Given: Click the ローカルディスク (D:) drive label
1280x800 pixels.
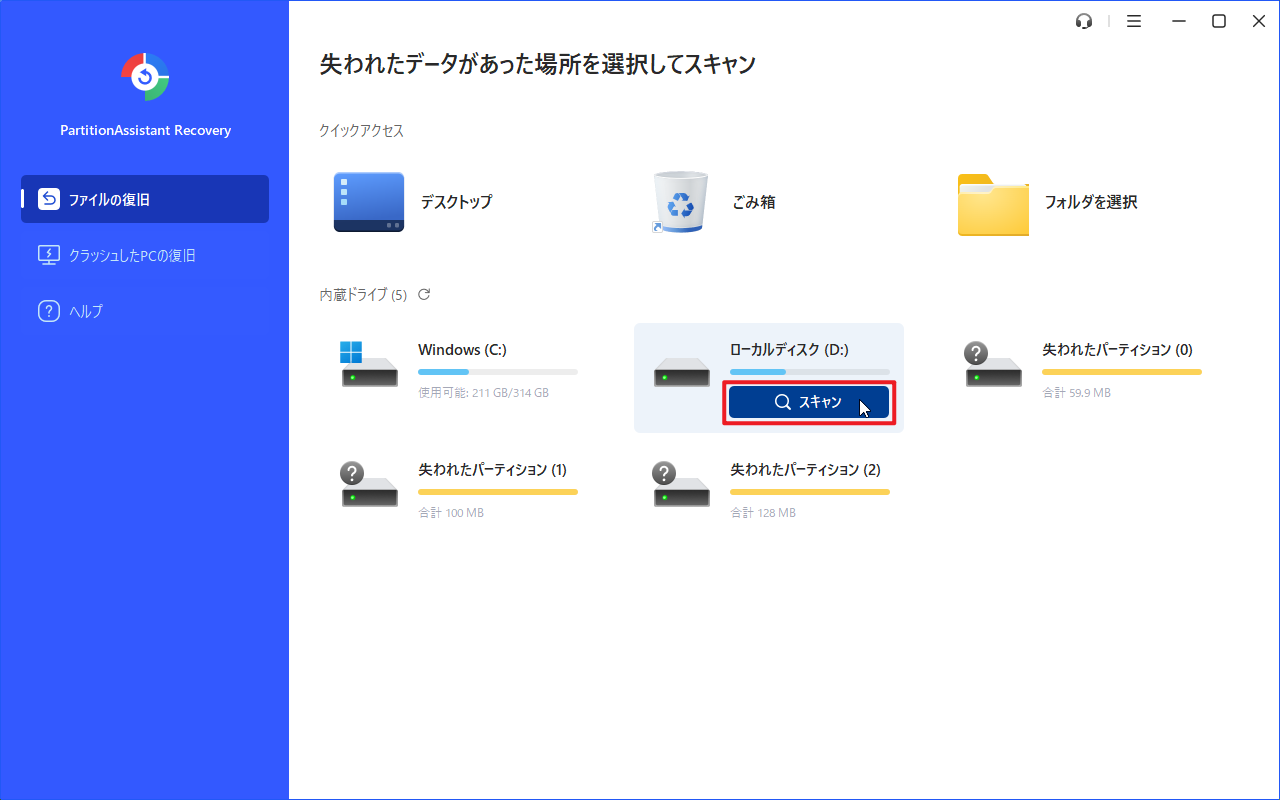Looking at the screenshot, I should coord(788,350).
